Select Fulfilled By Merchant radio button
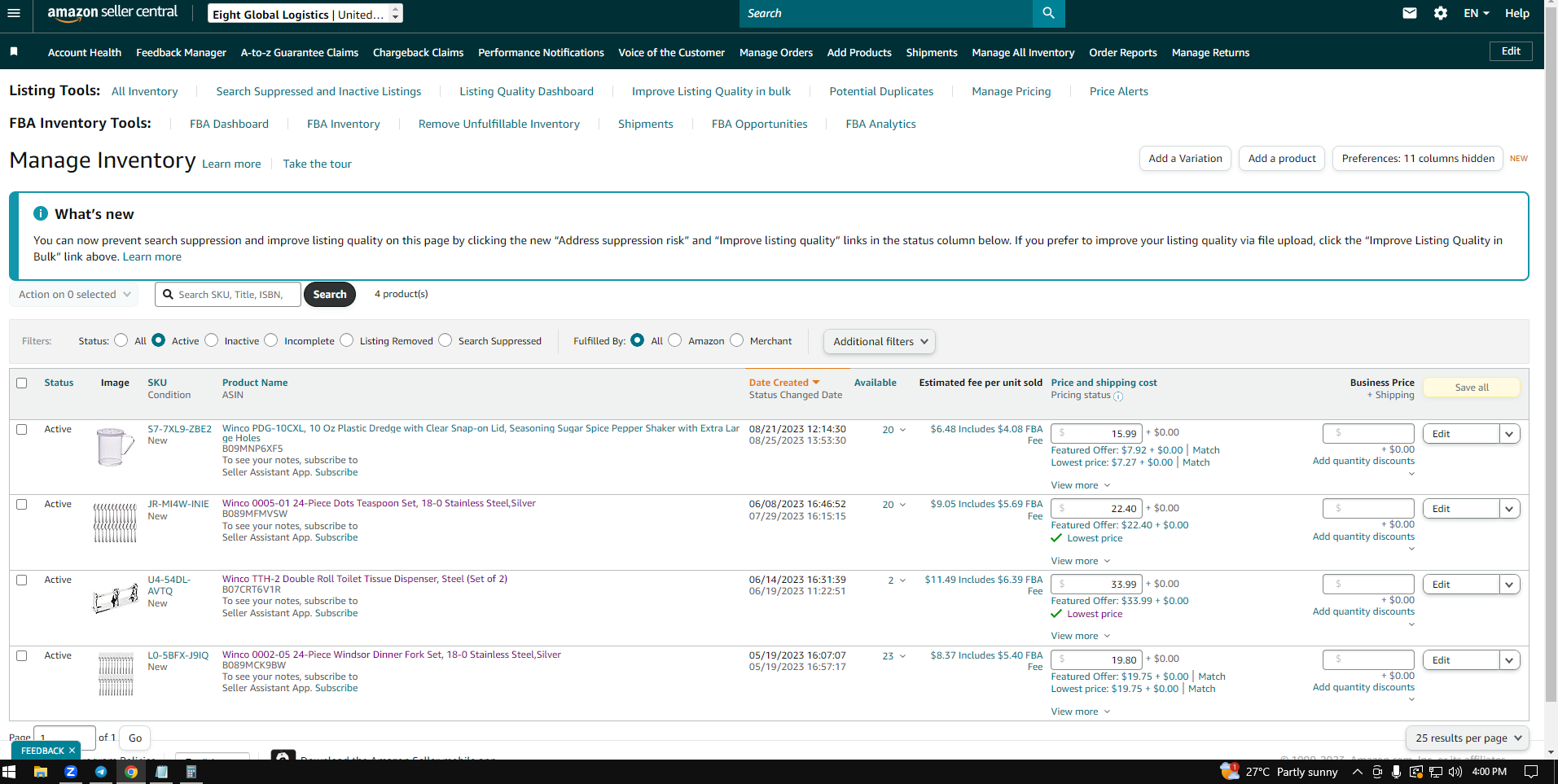The image size is (1558, 784). 737,340
